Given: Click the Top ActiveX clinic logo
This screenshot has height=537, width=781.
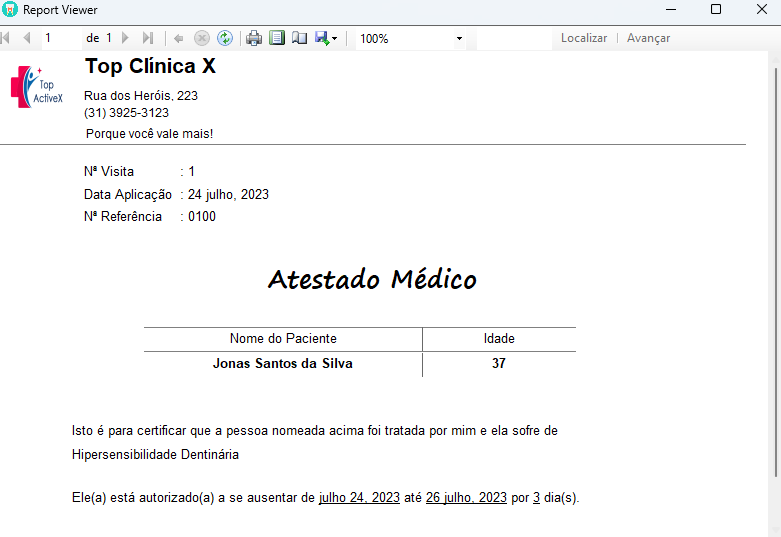Looking at the screenshot, I should click(x=37, y=87).
